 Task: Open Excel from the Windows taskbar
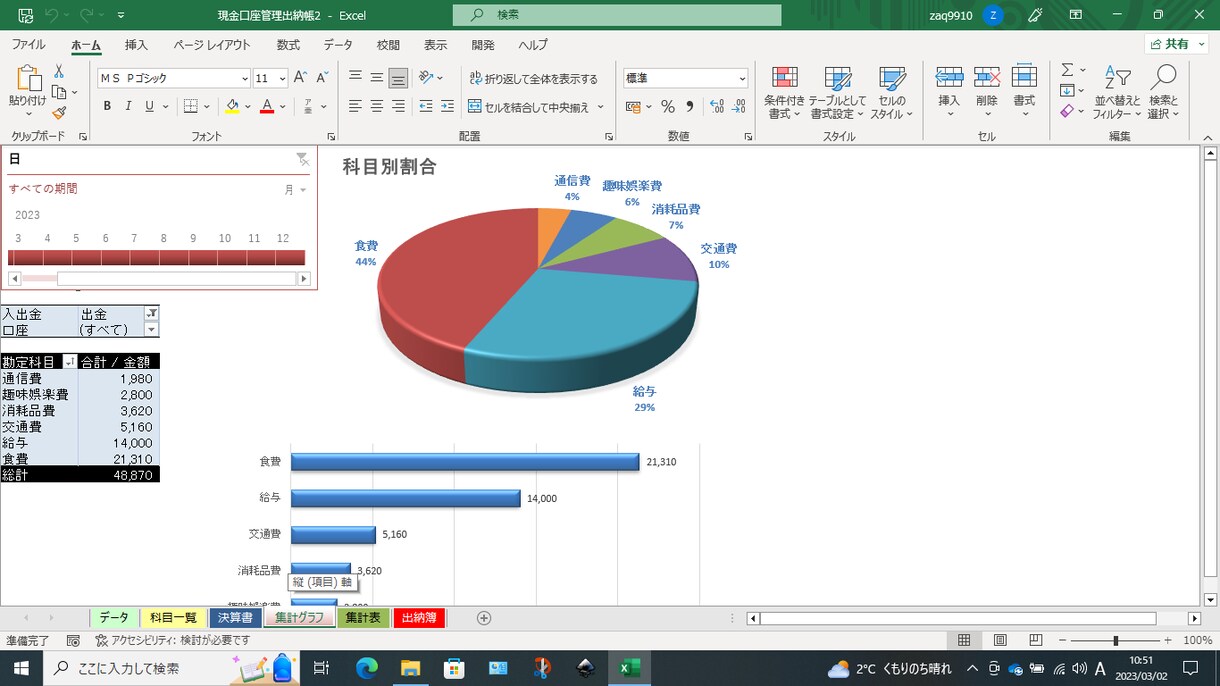tap(629, 668)
